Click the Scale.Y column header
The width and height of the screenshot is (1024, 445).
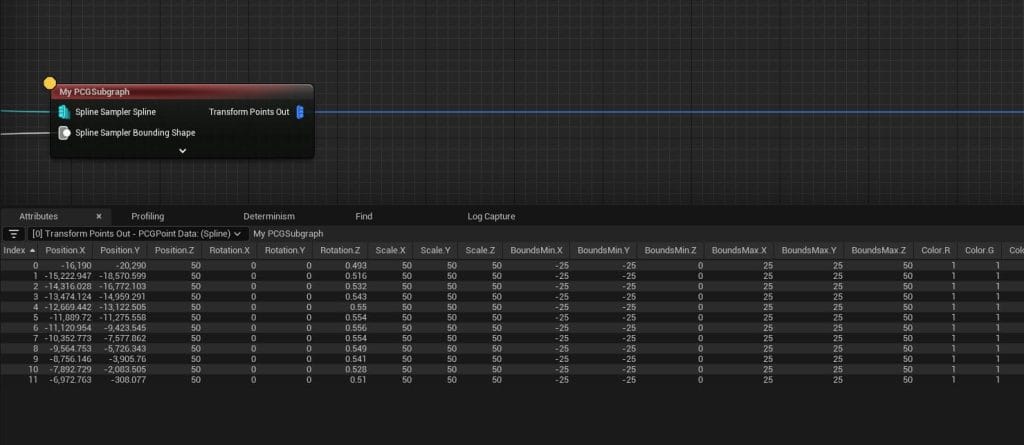tap(437, 250)
